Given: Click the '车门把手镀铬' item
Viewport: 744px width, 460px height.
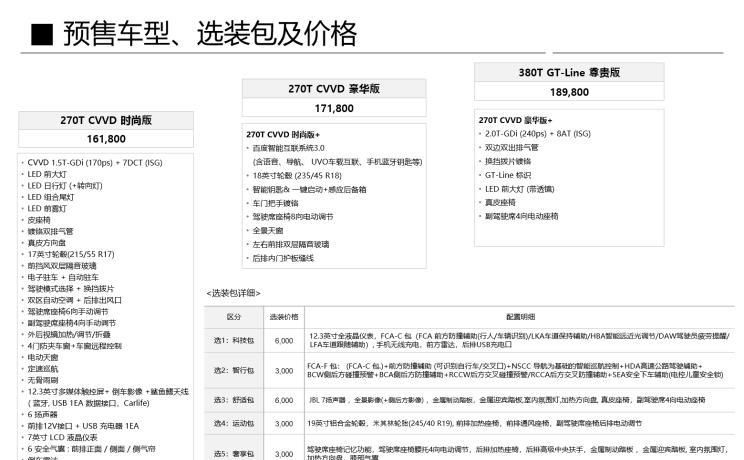Looking at the screenshot, I should [275, 203].
